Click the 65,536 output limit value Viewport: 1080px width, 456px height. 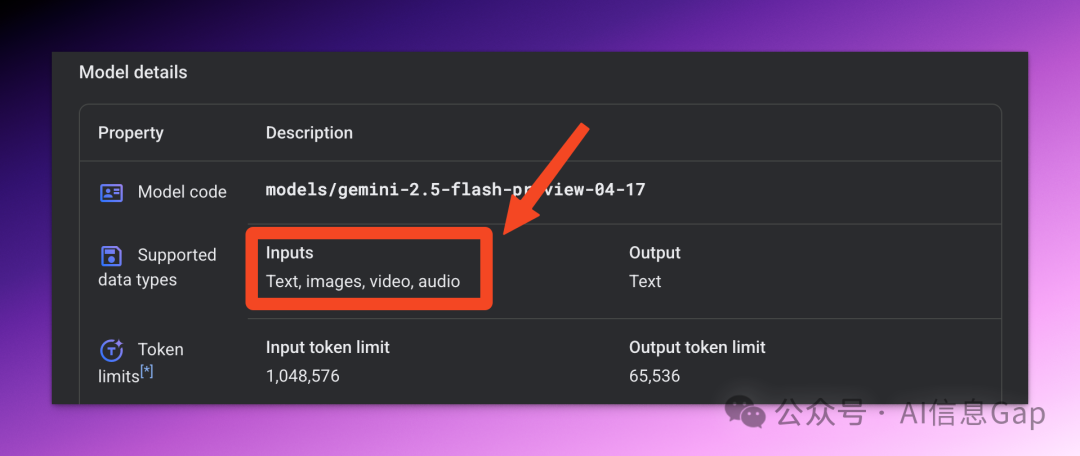[x=654, y=376]
